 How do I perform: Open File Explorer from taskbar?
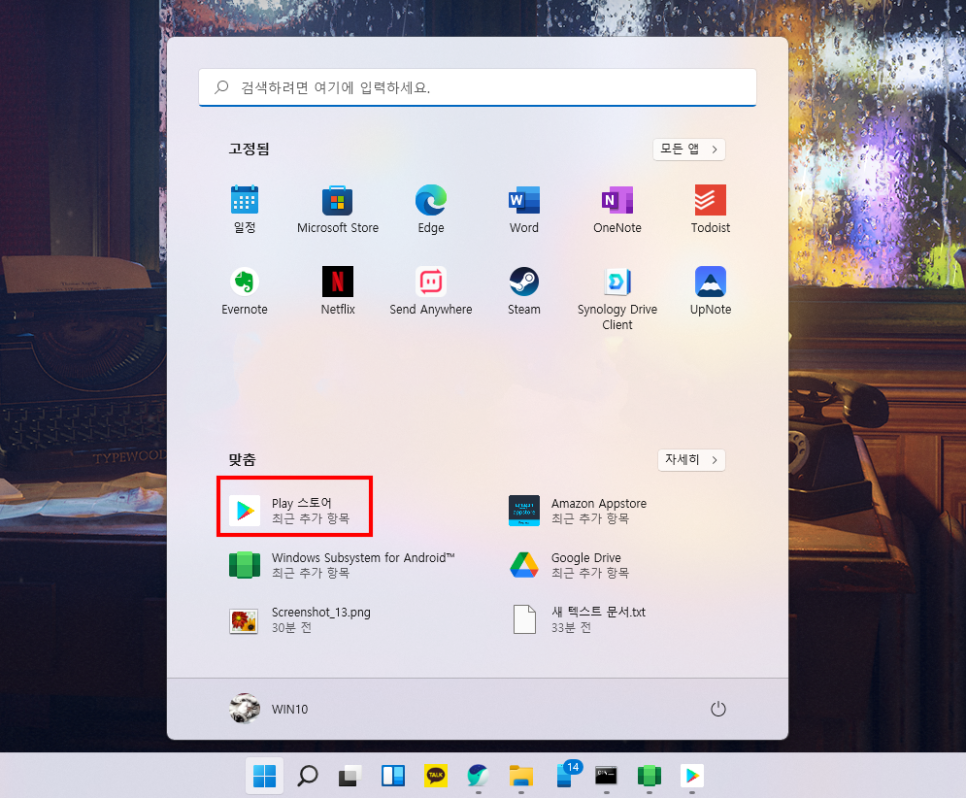pos(521,775)
